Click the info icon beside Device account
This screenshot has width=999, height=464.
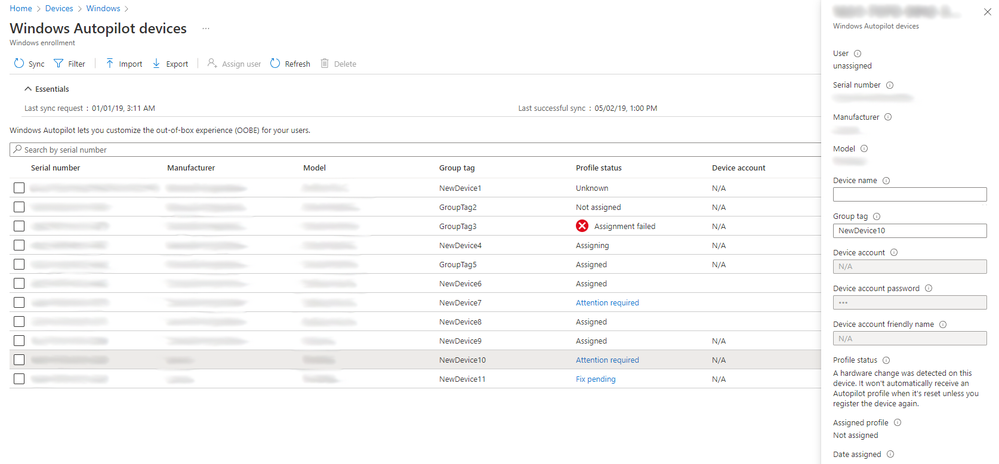(x=893, y=252)
